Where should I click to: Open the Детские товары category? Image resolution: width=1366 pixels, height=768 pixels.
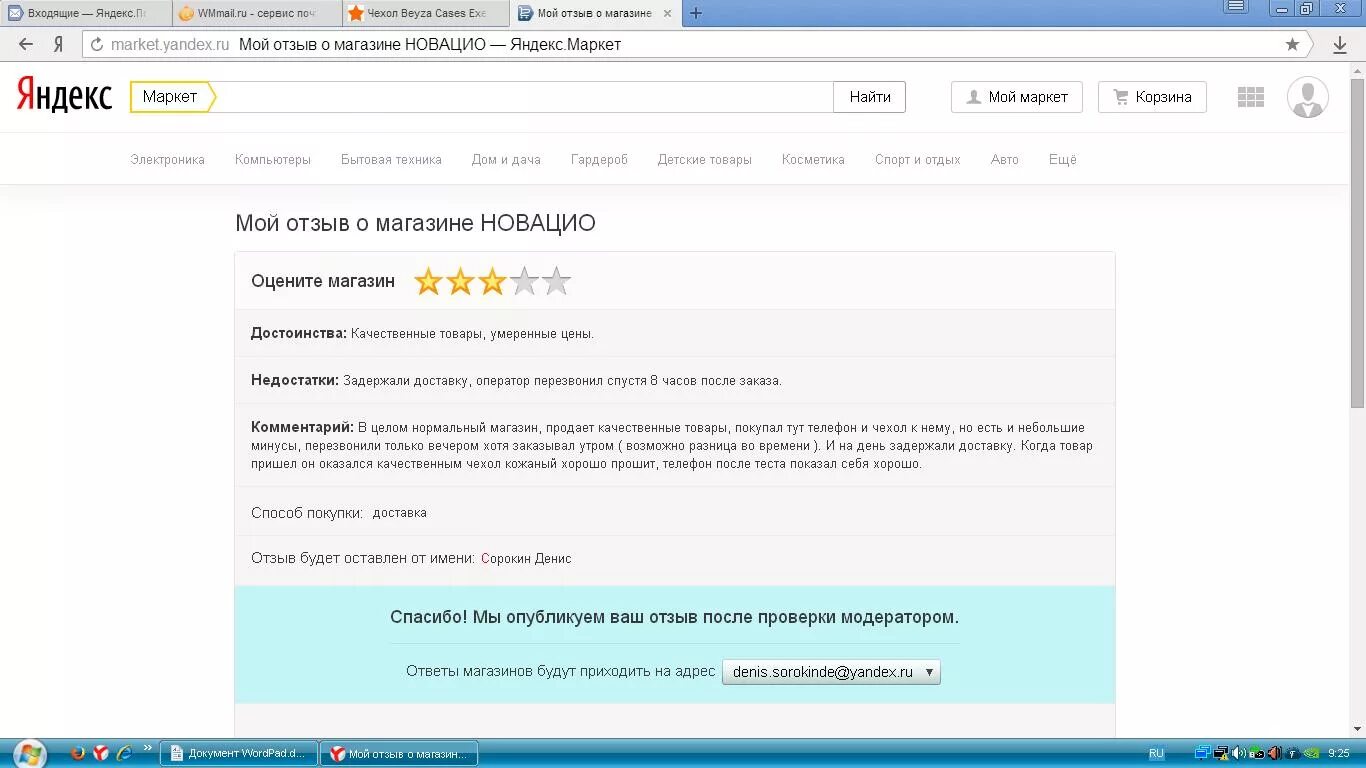pyautogui.click(x=705, y=160)
